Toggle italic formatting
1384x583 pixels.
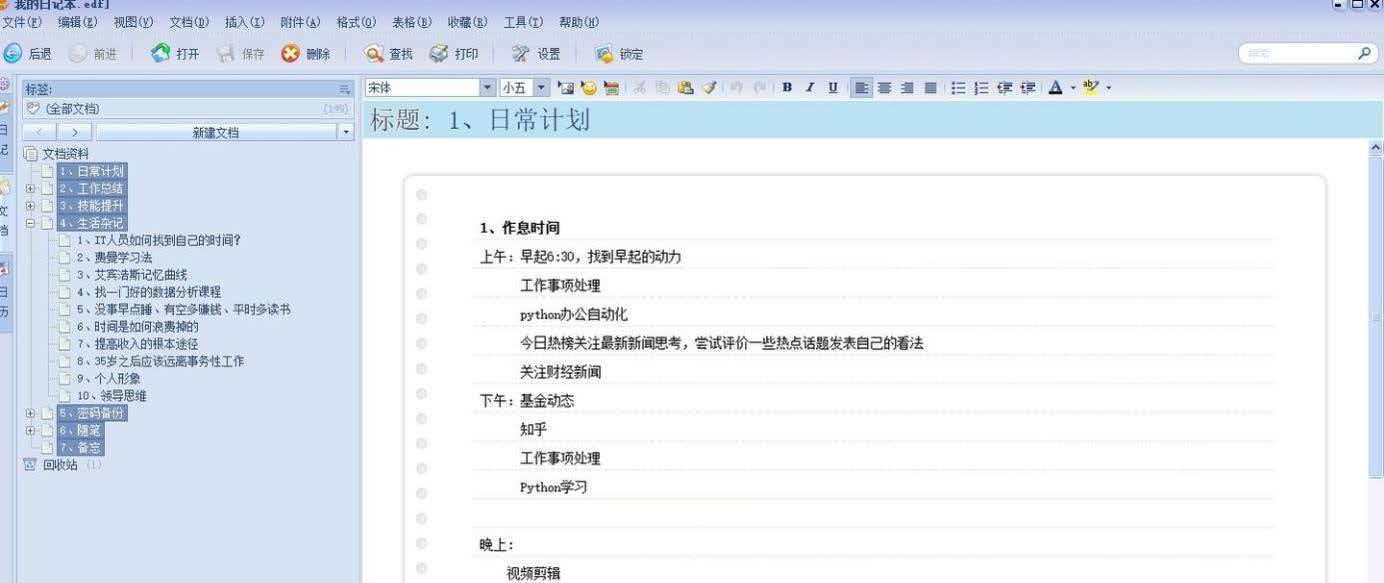coord(810,87)
